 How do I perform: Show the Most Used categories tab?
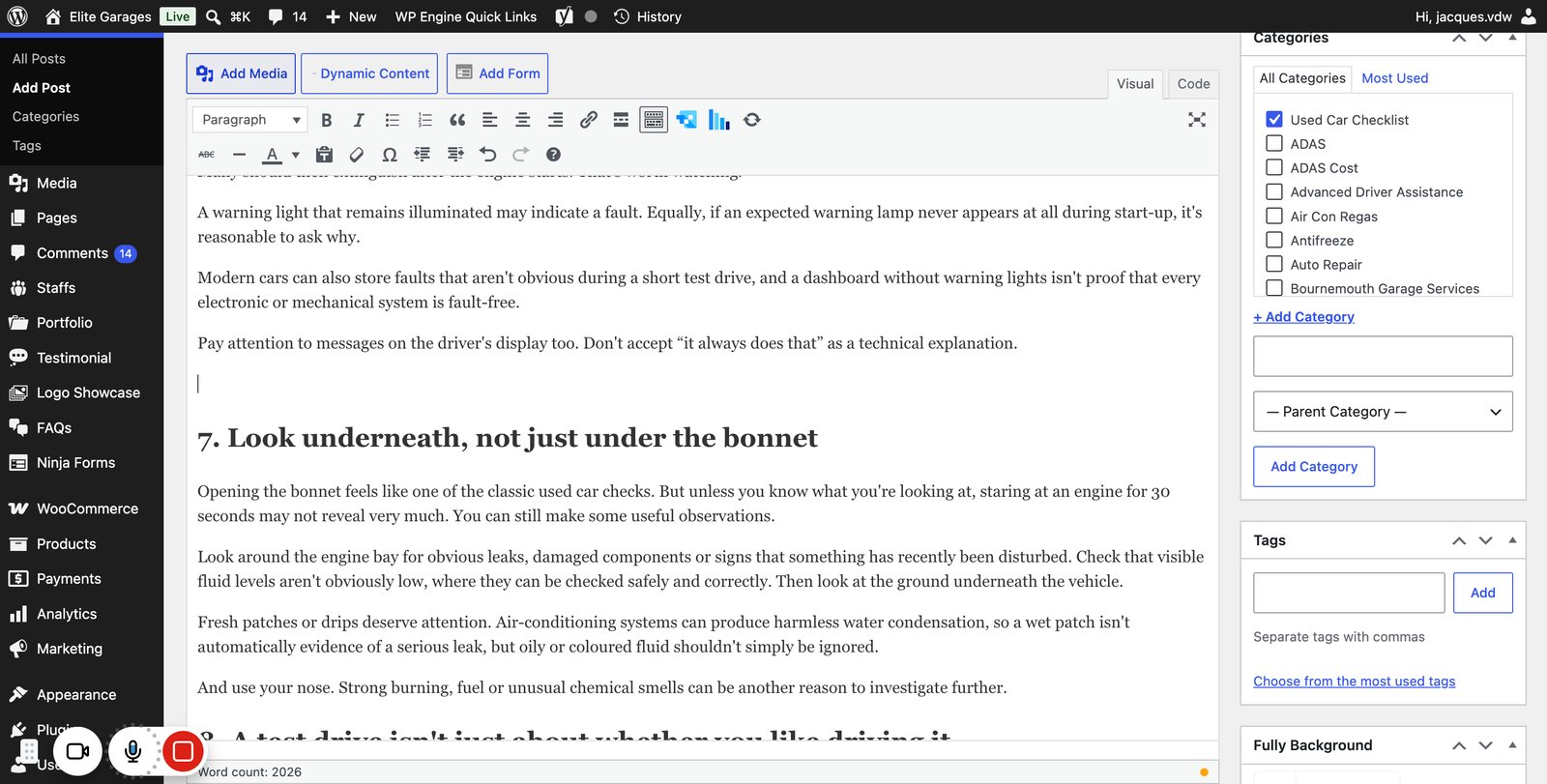coord(1394,78)
